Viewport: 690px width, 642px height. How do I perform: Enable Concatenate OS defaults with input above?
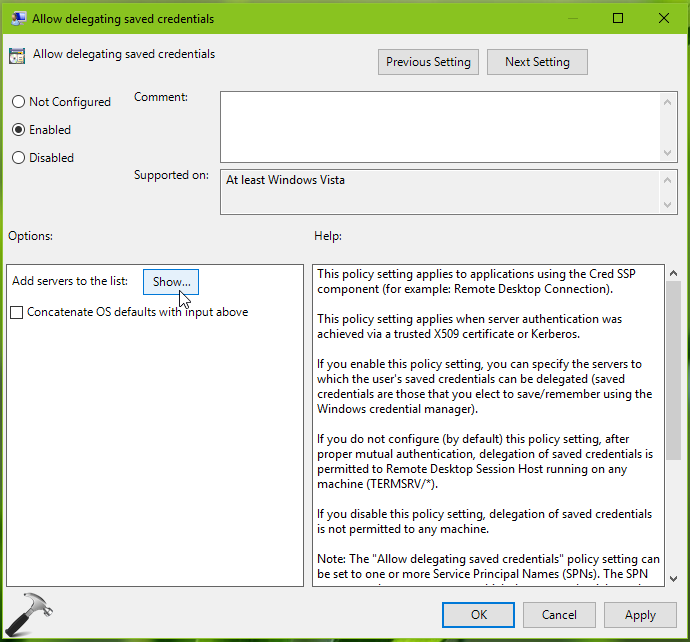coord(16,312)
